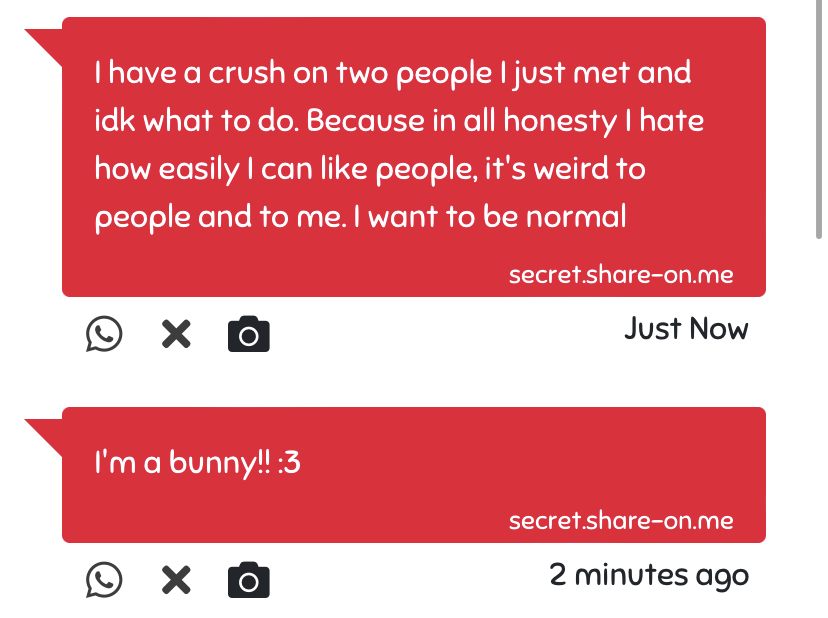Image resolution: width=828 pixels, height=618 pixels.
Task: Share the crush message via WhatsApp
Action: click(x=104, y=334)
